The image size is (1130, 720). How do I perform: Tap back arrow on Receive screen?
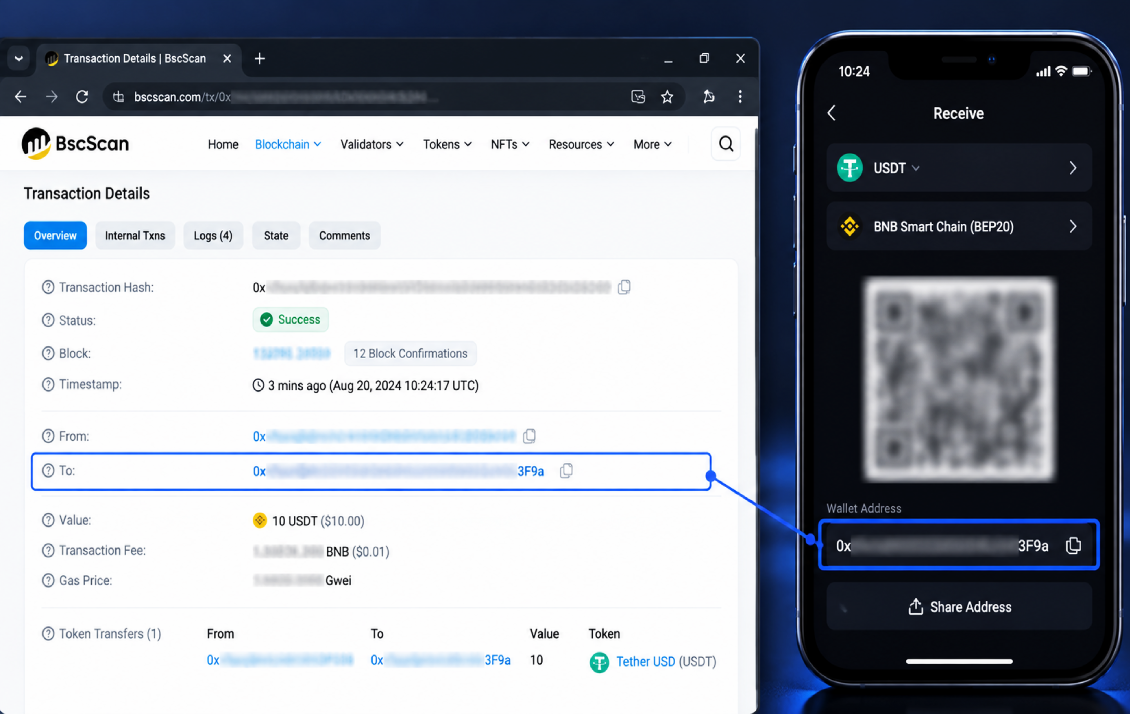coord(832,113)
